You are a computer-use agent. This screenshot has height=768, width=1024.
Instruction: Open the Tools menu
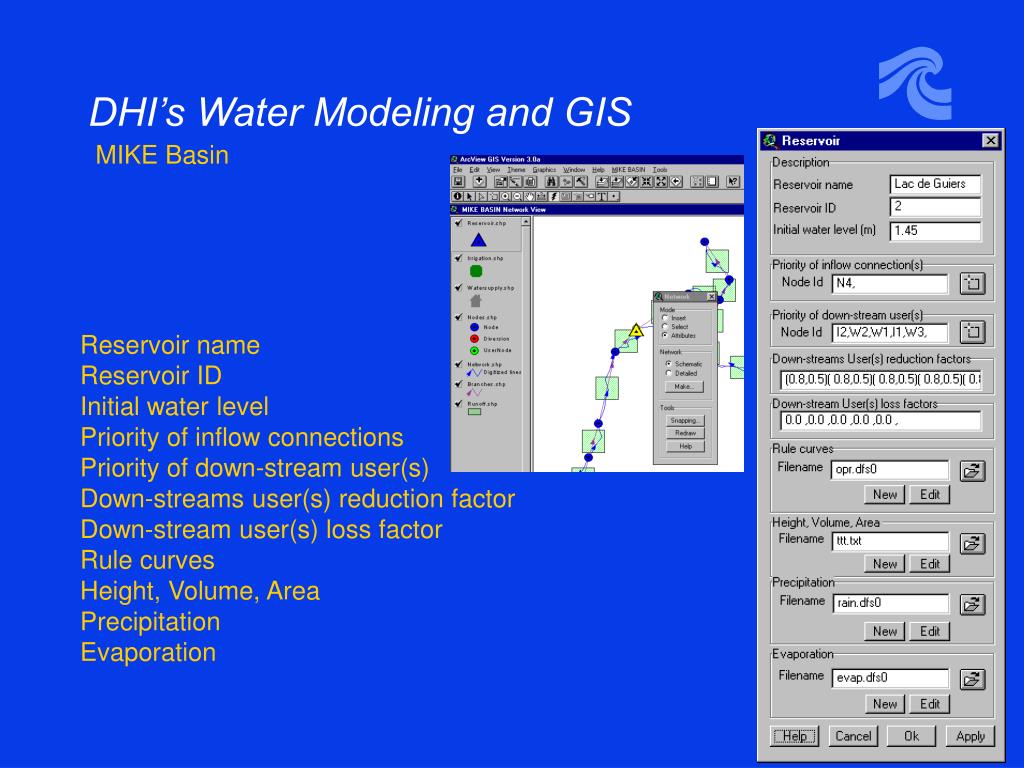coord(660,170)
